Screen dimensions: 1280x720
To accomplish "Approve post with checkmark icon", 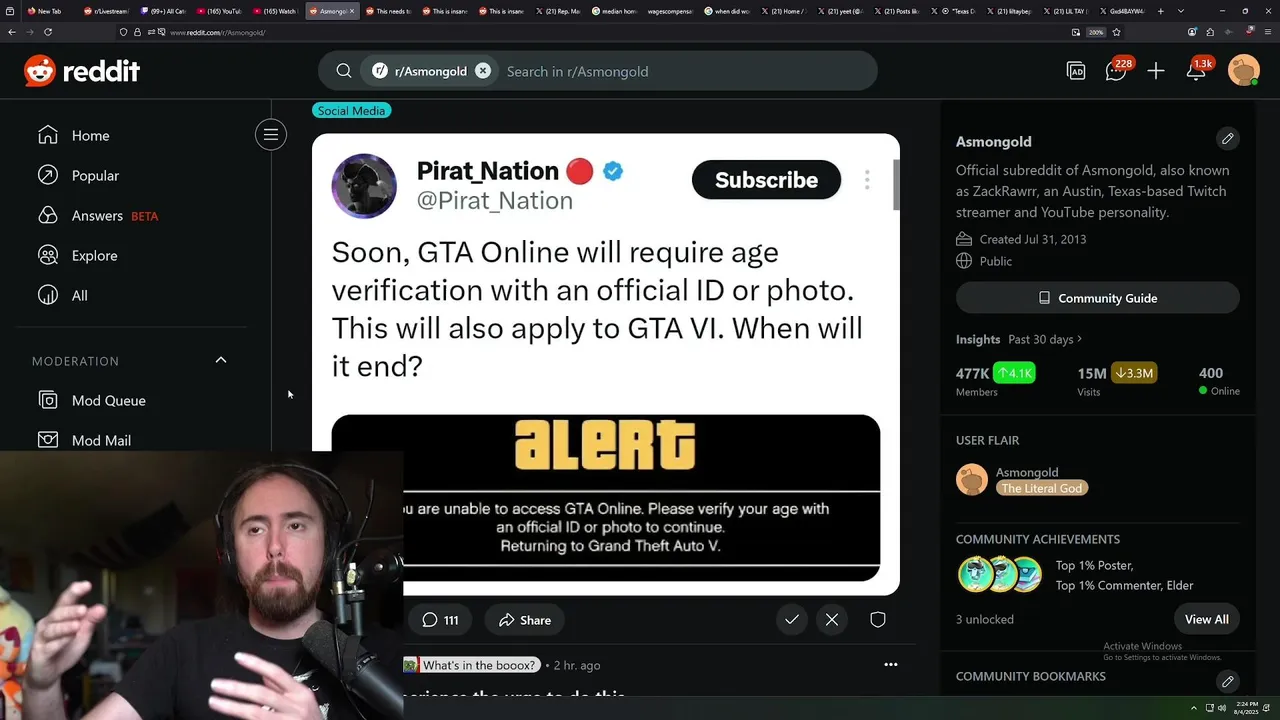I will 792,620.
